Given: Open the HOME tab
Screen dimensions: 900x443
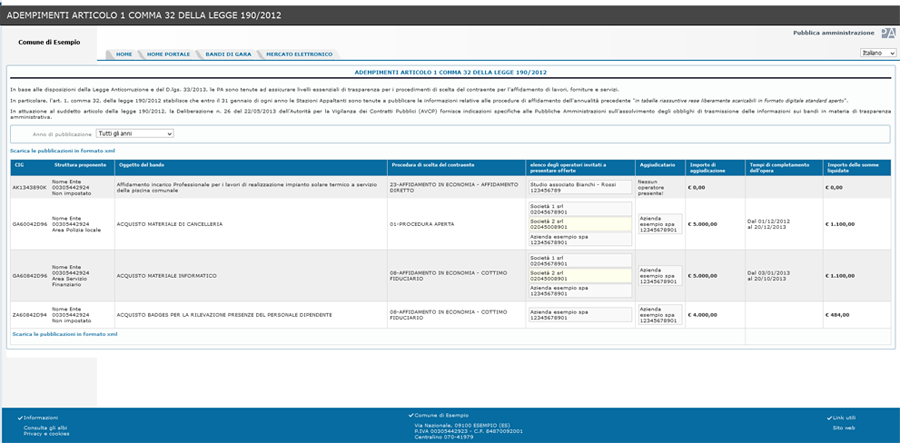Looking at the screenshot, I should point(124,54).
